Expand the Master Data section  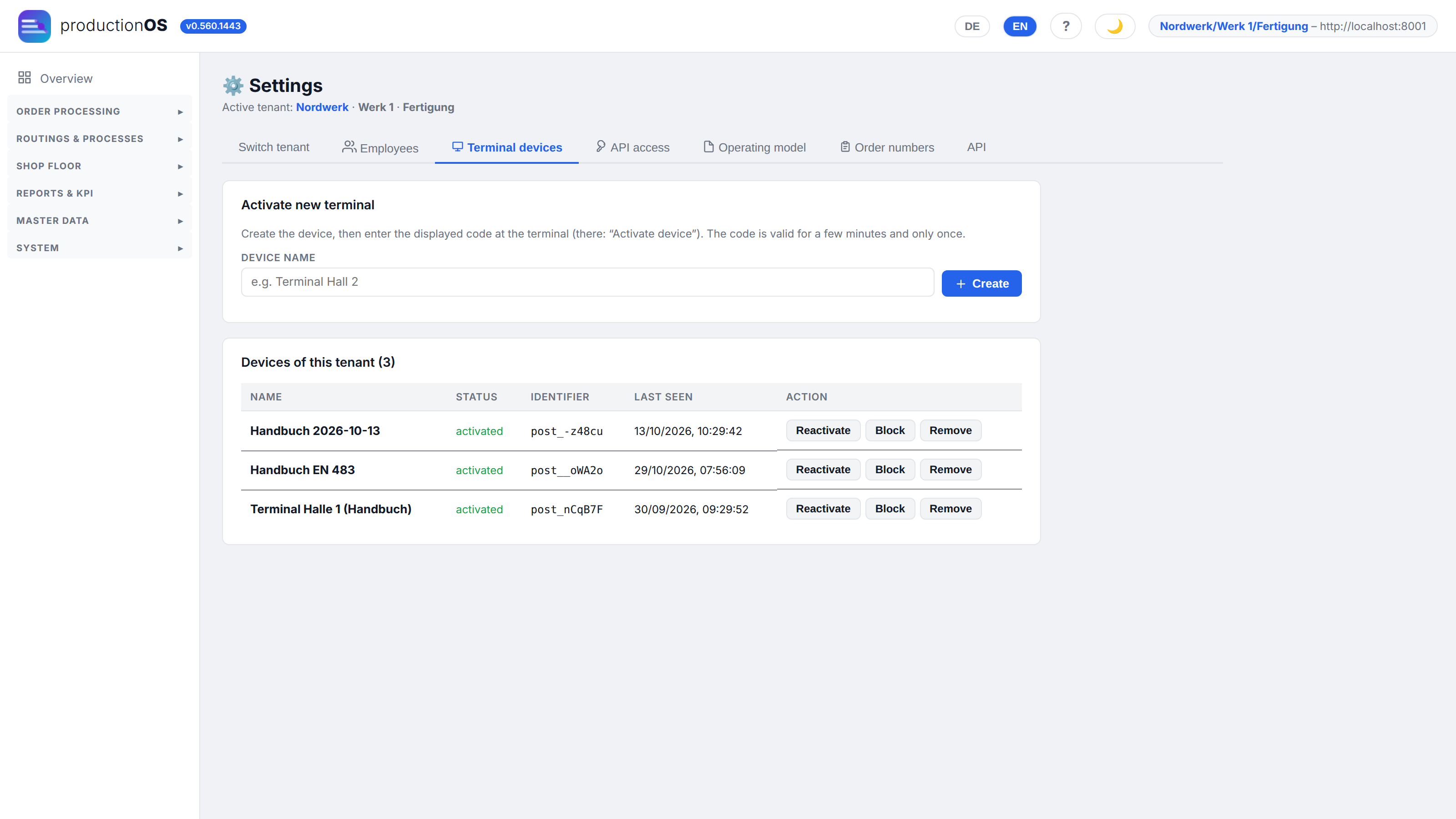(100, 220)
